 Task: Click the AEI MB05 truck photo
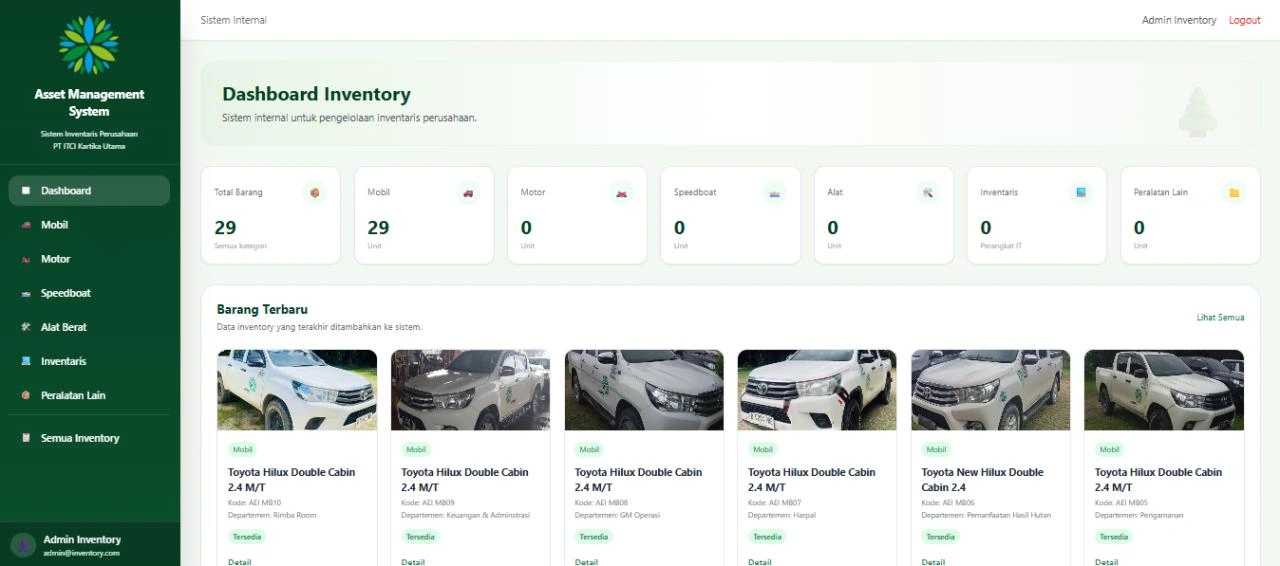click(x=1164, y=390)
